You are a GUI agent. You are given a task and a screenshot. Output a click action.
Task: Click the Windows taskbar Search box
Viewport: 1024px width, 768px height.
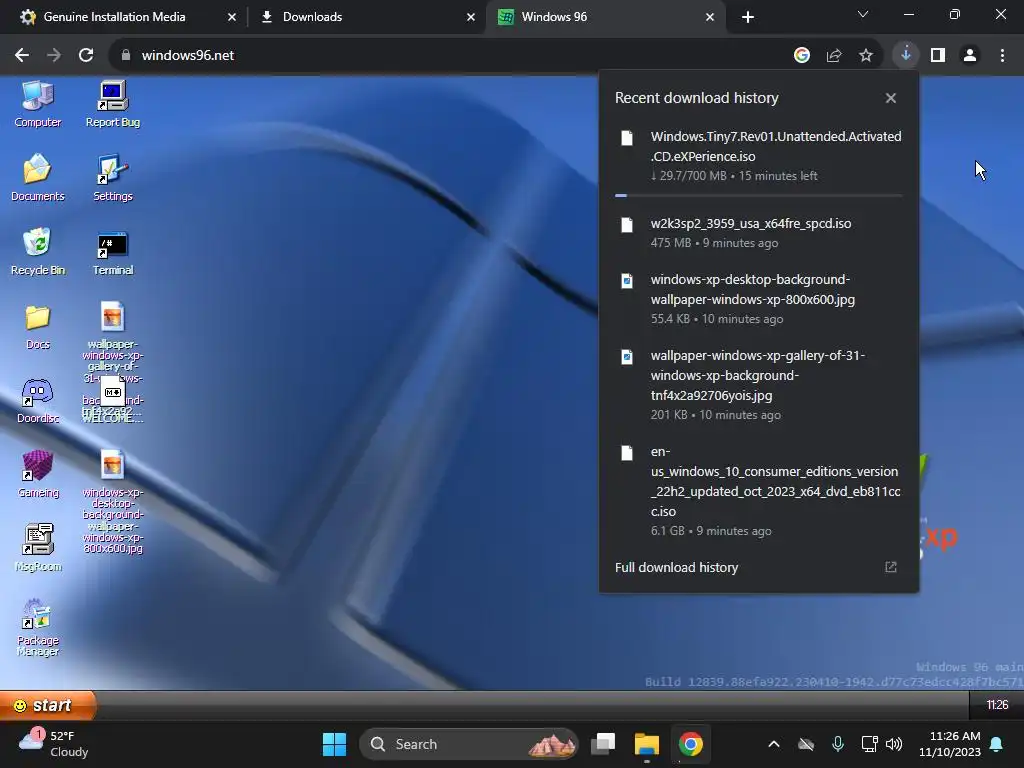[x=469, y=744]
